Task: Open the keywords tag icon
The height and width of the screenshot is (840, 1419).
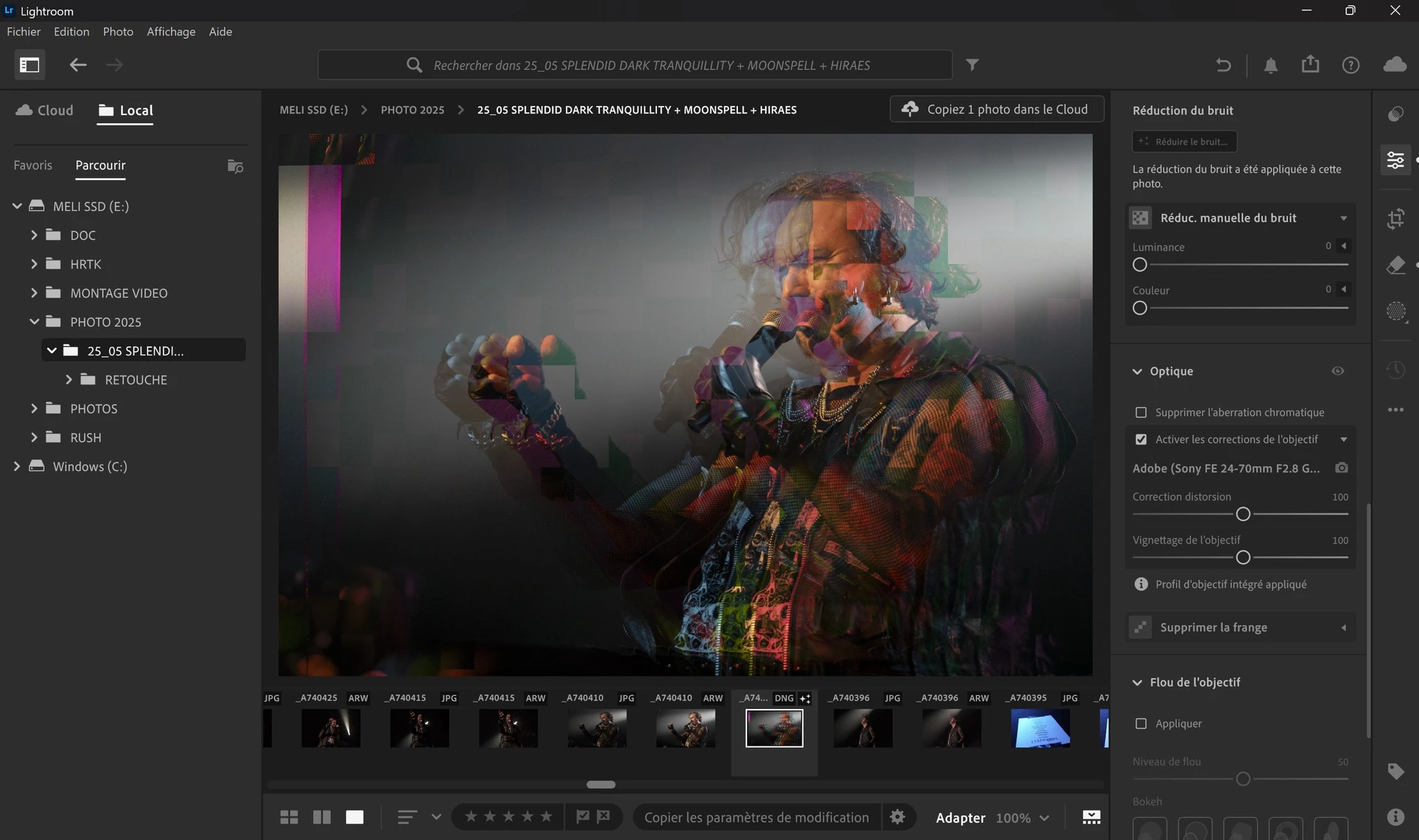Action: [1395, 771]
